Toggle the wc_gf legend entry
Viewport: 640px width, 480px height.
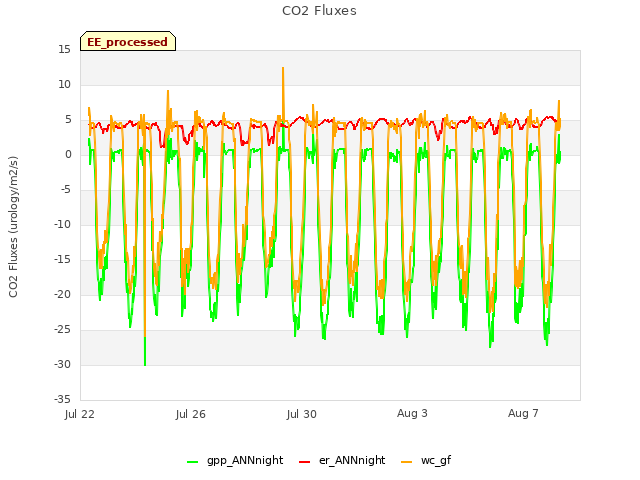pos(426,461)
